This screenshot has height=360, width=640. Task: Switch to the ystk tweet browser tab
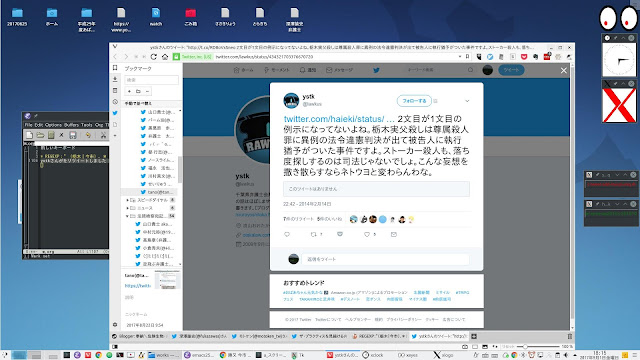pos(440,336)
